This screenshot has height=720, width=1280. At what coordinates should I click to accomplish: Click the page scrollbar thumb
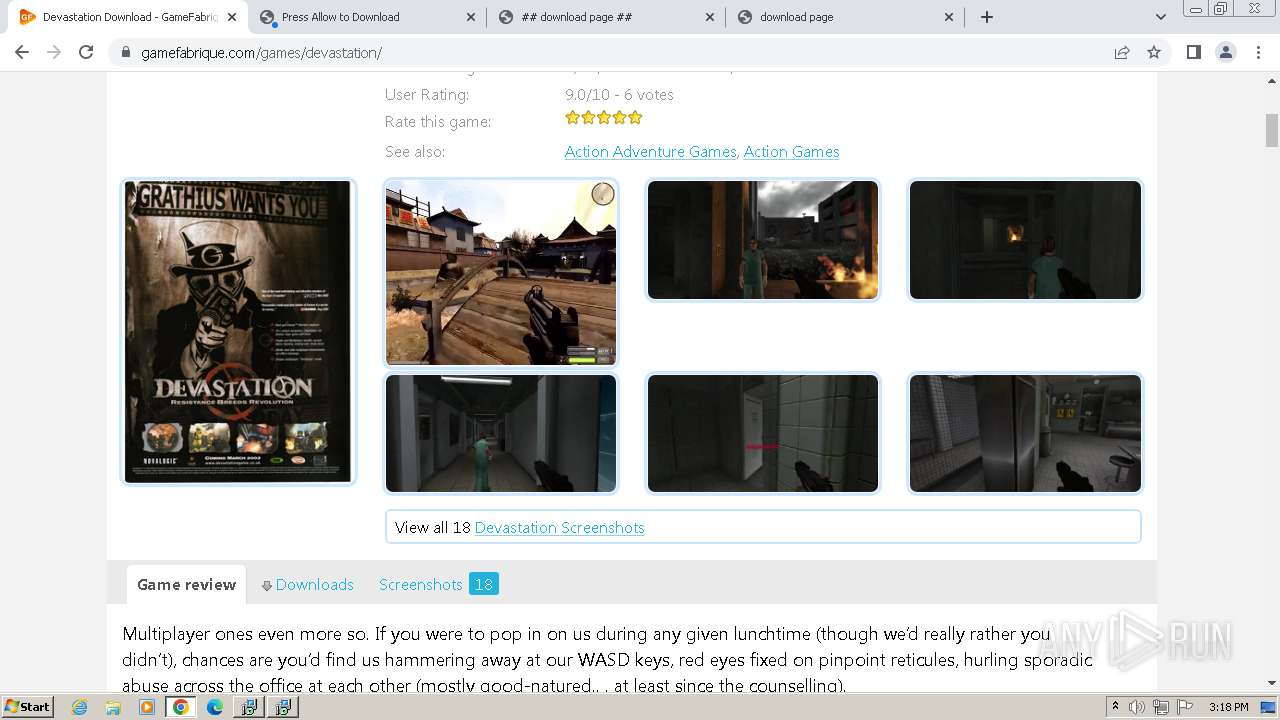(1271, 130)
